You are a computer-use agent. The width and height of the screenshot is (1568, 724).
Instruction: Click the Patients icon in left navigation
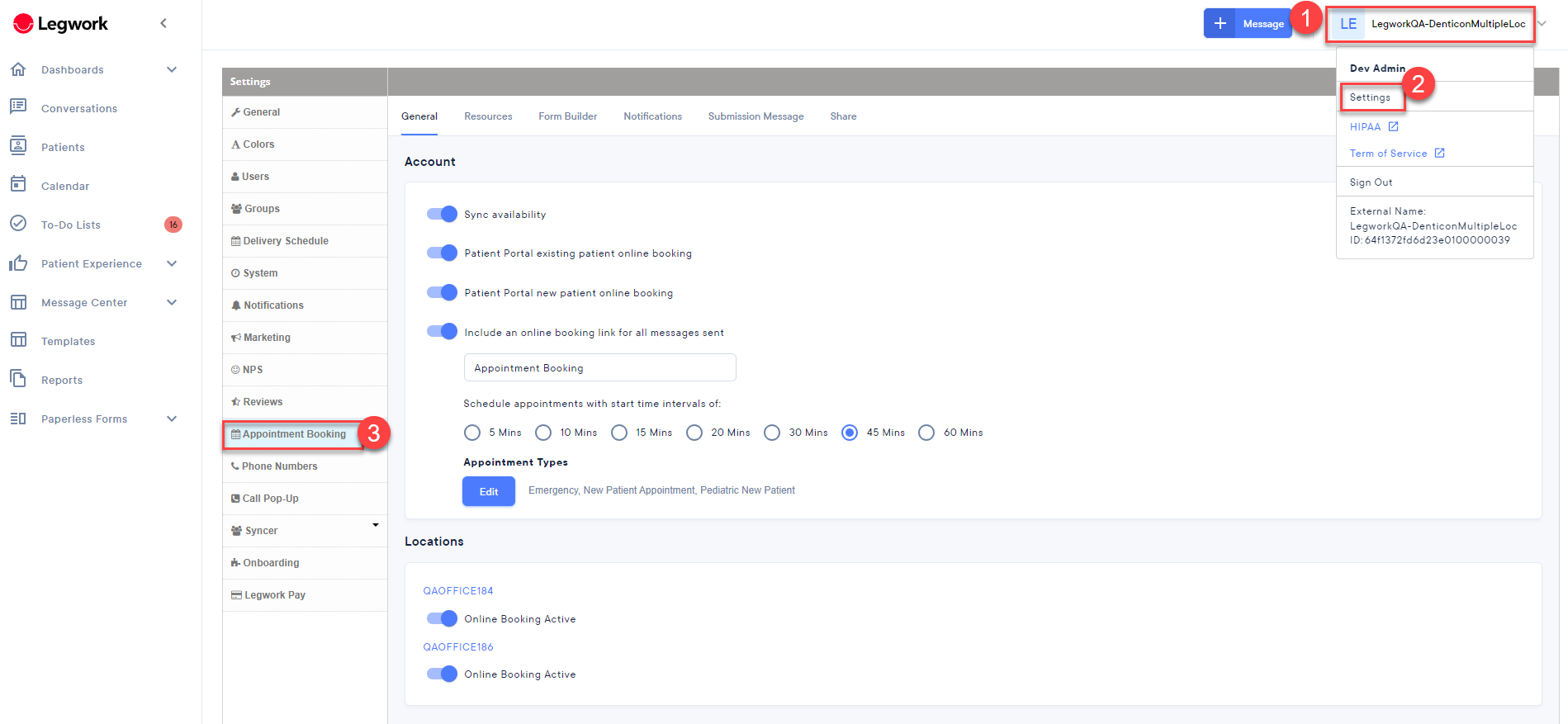18,146
